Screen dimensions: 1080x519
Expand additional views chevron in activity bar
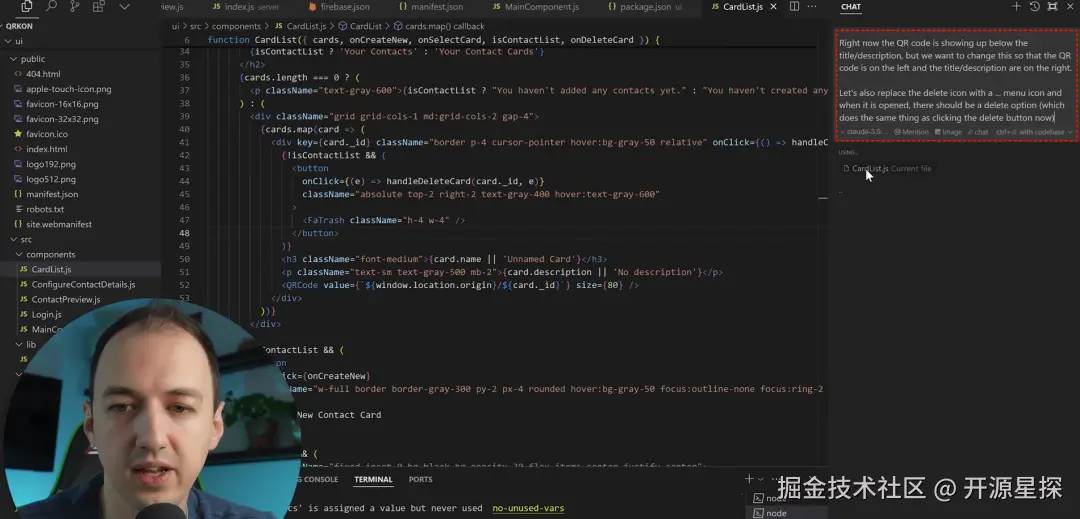pyautogui.click(x=124, y=7)
